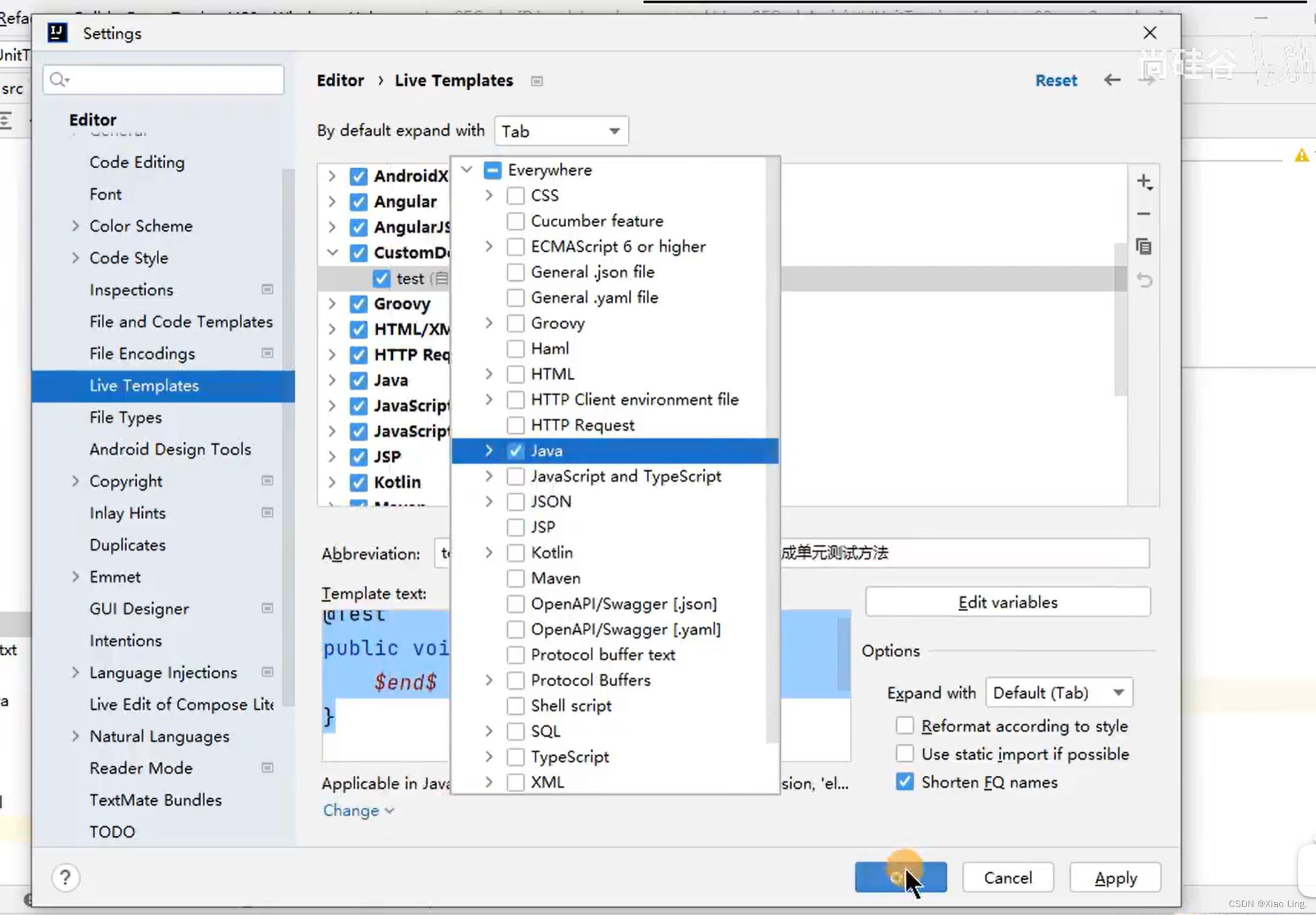The height and width of the screenshot is (915, 1316).
Task: Expand the Emmet settings node
Action: (x=75, y=577)
